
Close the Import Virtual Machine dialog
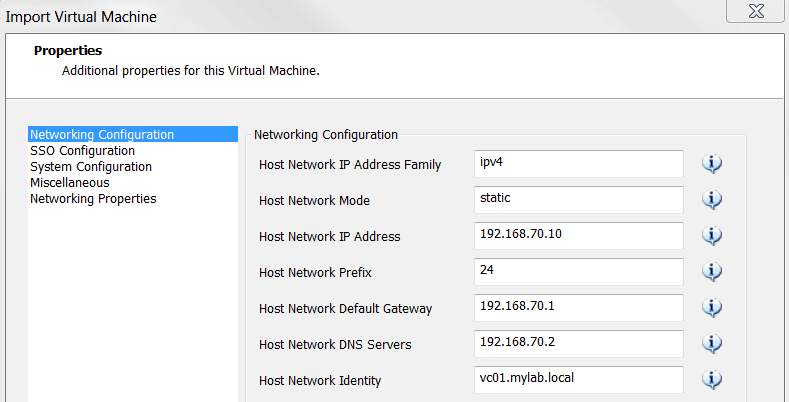click(754, 11)
